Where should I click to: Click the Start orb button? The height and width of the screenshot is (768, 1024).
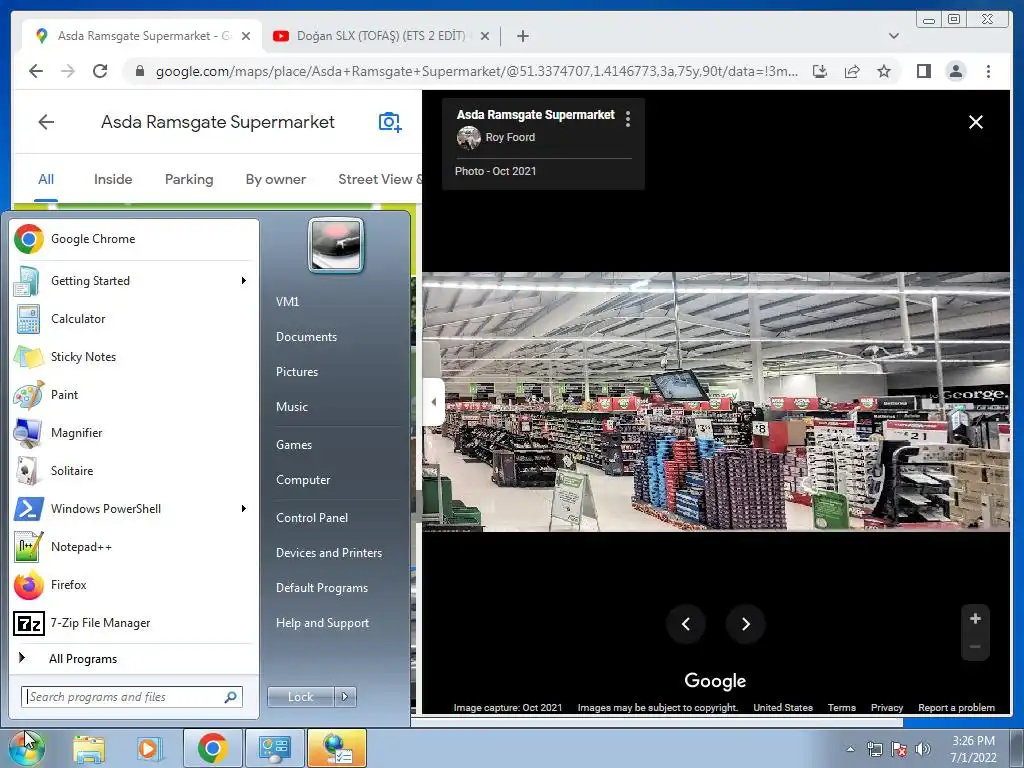click(26, 747)
